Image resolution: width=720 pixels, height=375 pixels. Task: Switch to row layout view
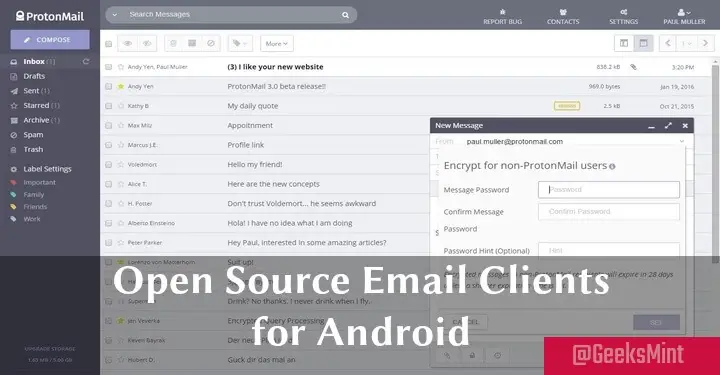(643, 43)
